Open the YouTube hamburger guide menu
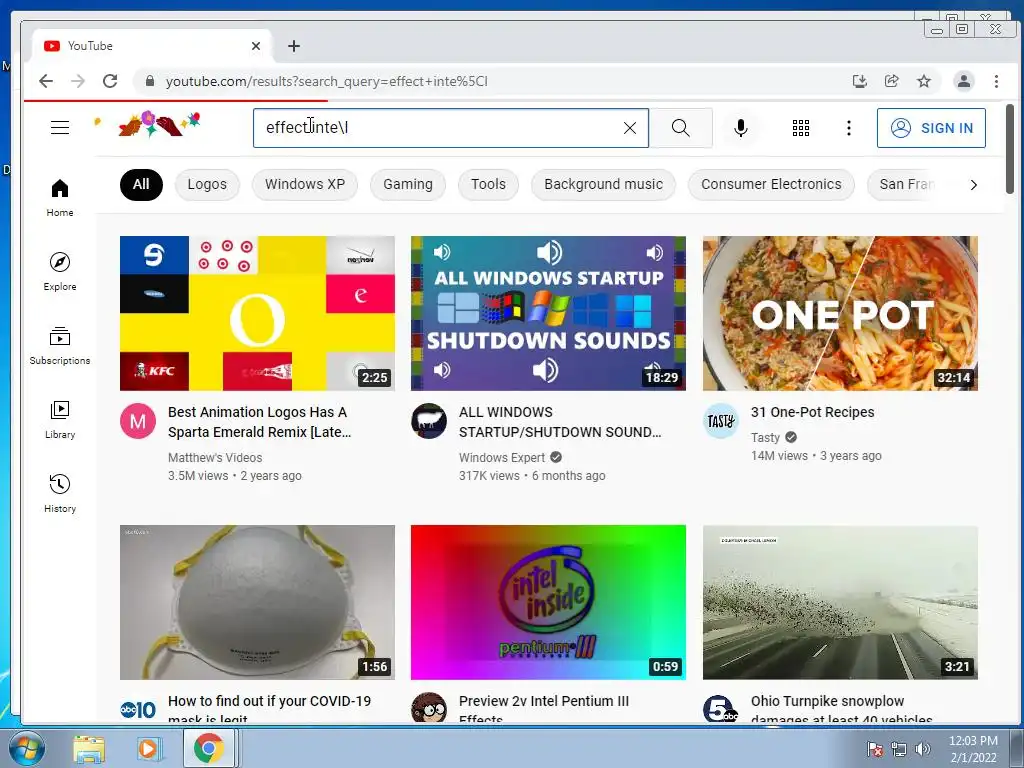The height and width of the screenshot is (768, 1024). pos(60,127)
